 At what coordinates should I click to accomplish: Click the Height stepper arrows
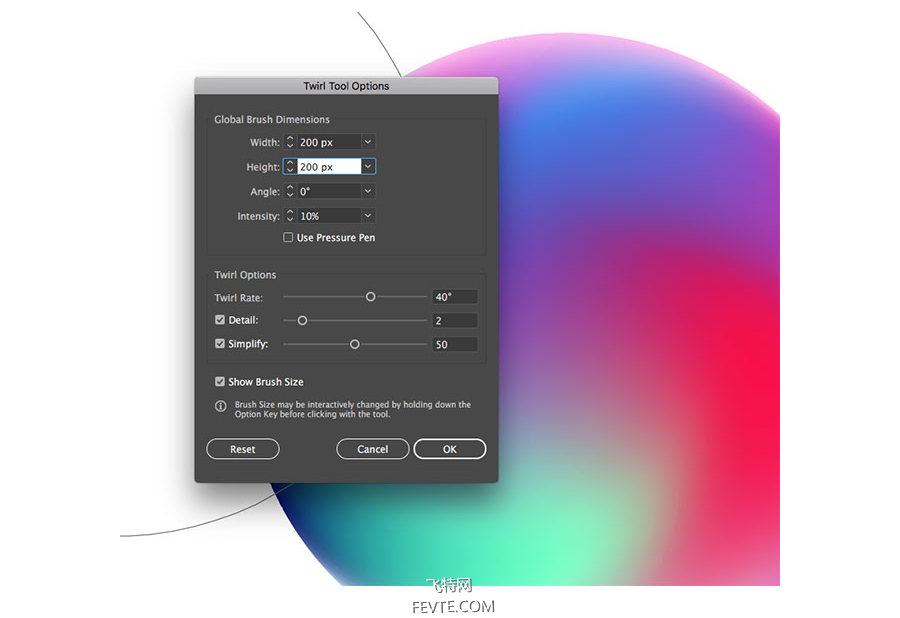point(290,166)
